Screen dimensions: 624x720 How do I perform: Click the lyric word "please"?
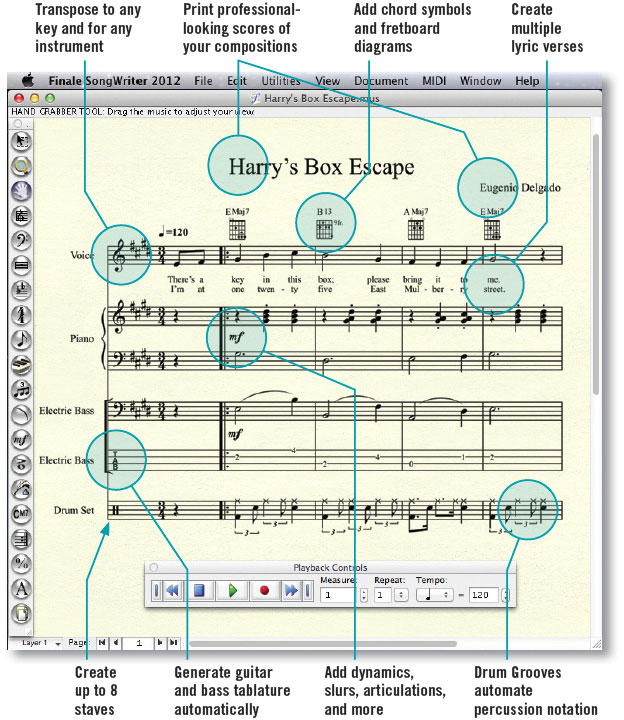377,280
